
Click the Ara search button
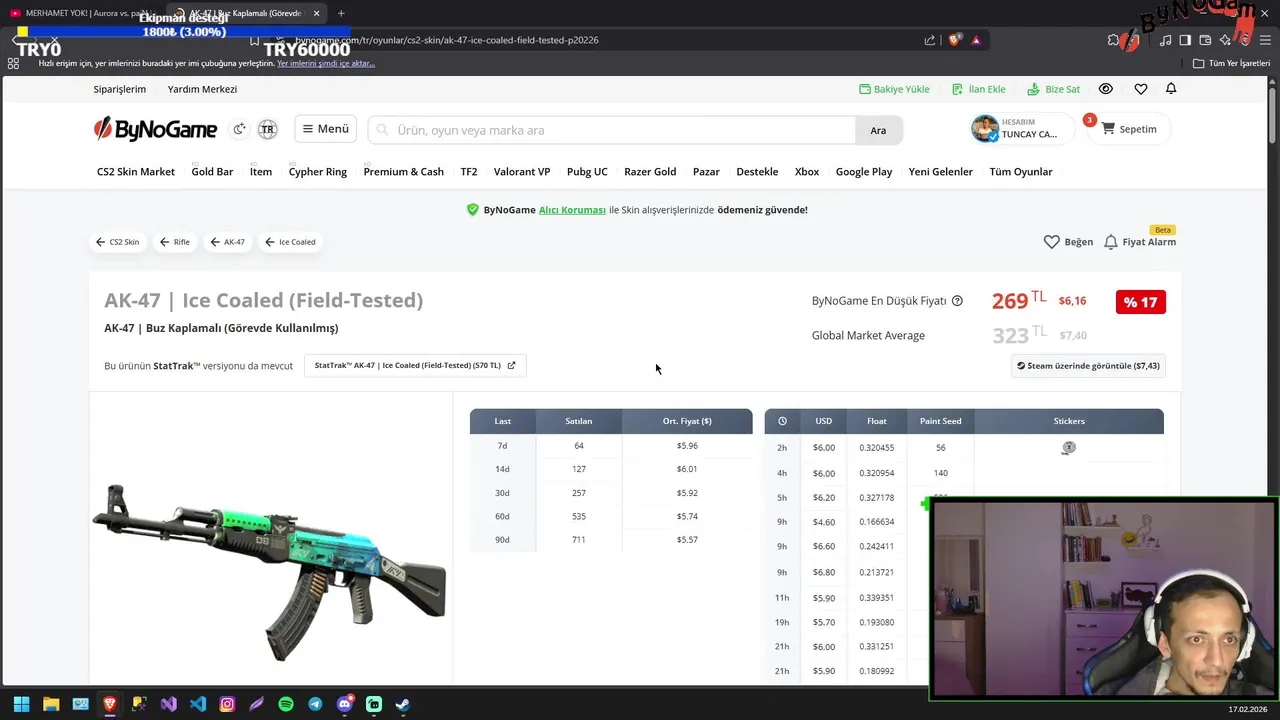click(878, 130)
